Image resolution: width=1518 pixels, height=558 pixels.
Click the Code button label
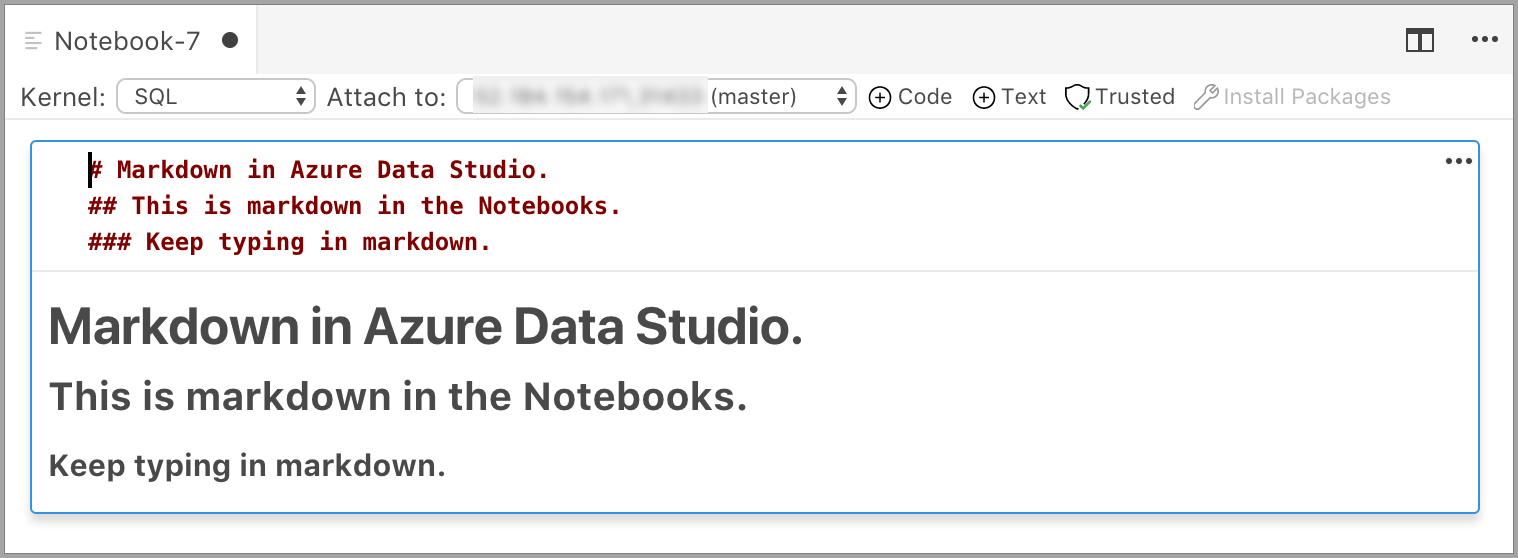[925, 97]
